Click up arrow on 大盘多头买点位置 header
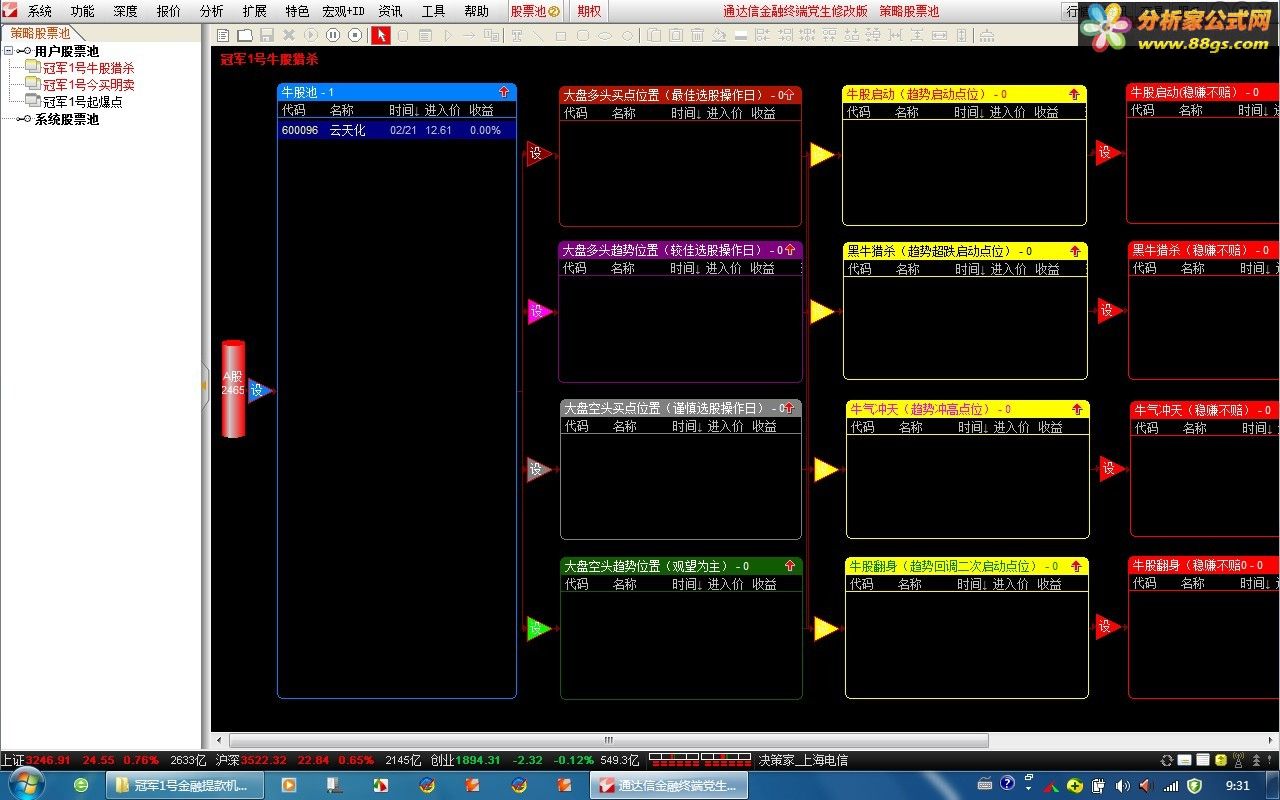Image resolution: width=1280 pixels, height=800 pixels. tap(788, 95)
